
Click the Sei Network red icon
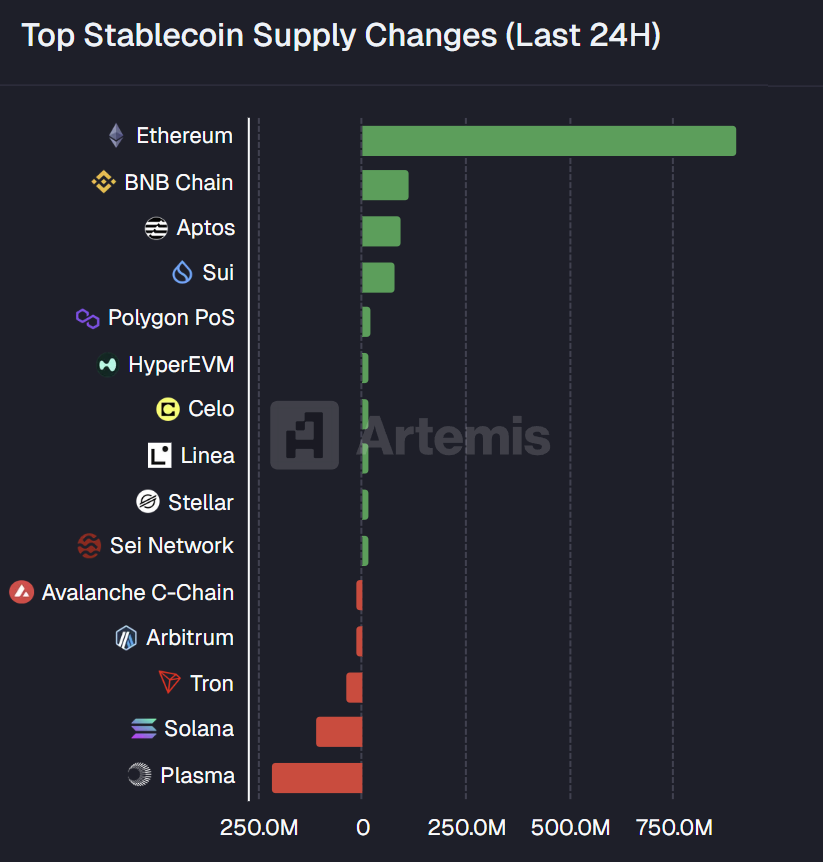89,546
